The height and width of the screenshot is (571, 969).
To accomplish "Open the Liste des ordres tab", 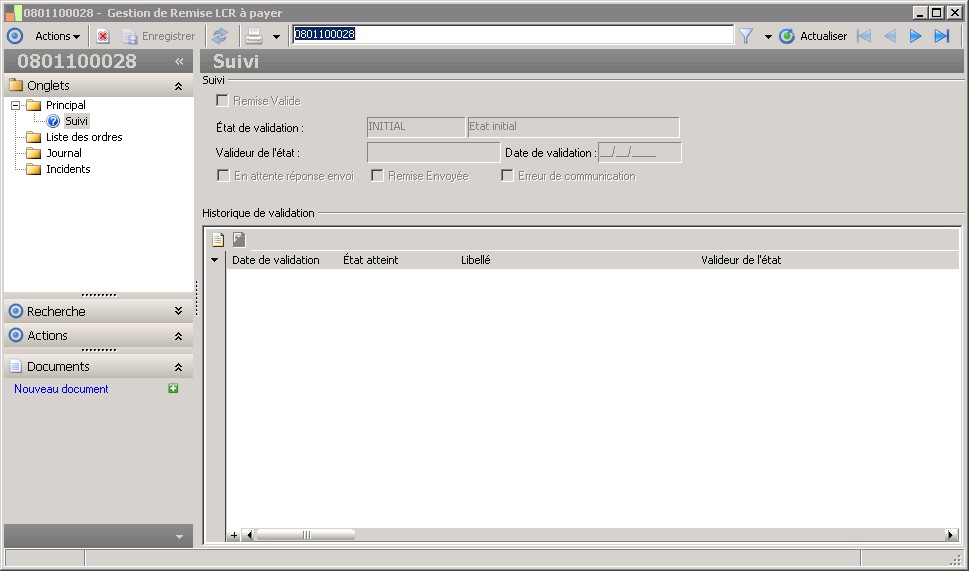I will (84, 137).
